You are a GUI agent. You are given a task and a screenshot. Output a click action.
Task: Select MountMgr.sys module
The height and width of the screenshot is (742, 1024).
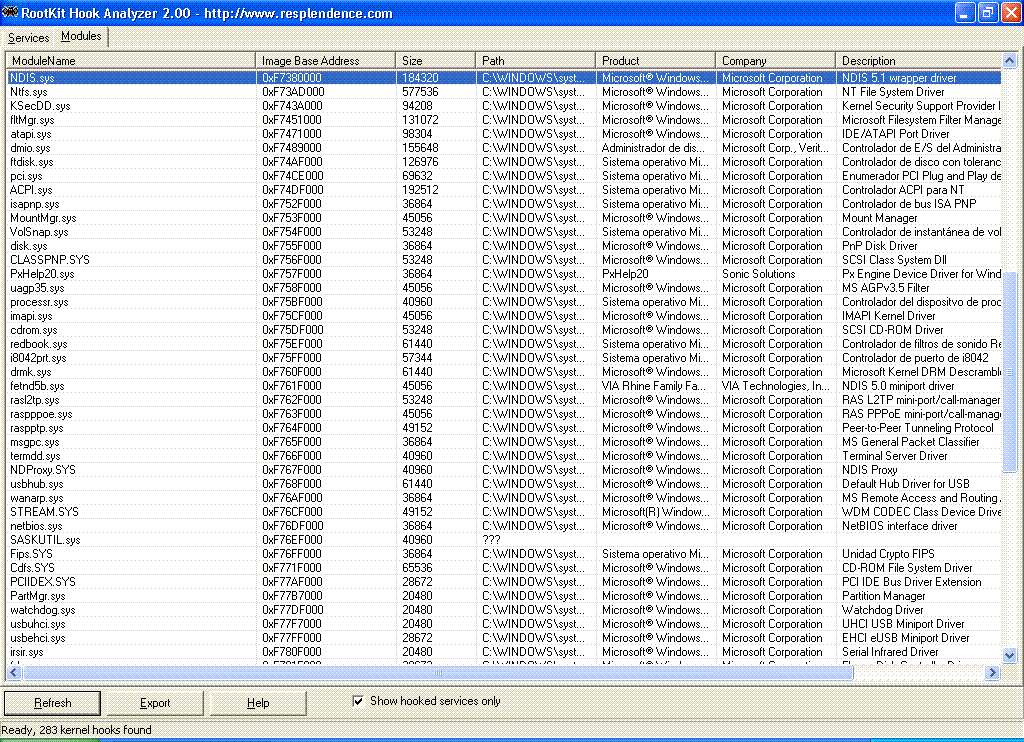[x=504, y=218]
